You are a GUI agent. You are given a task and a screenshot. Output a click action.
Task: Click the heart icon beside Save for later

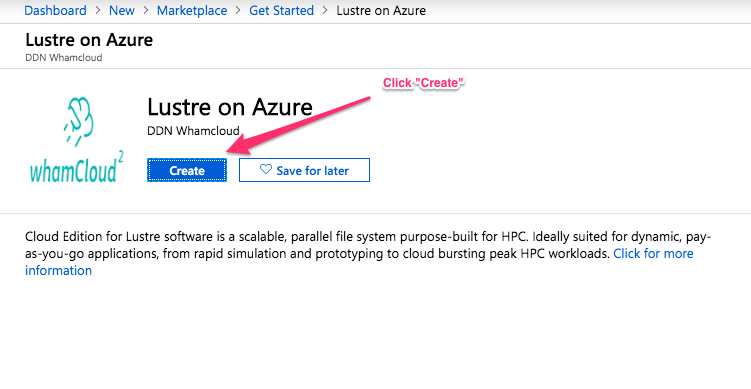(x=266, y=169)
